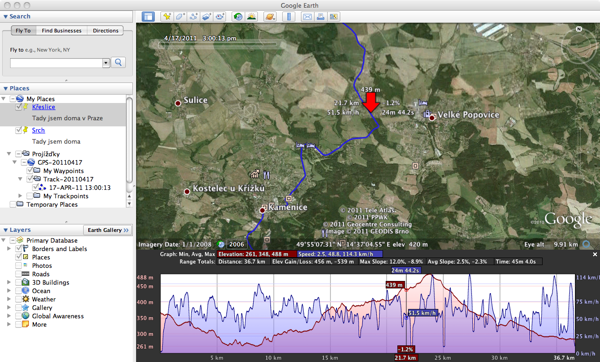Select the Track-20110417 tree item
Screen dimensions: 600x362
point(68,179)
